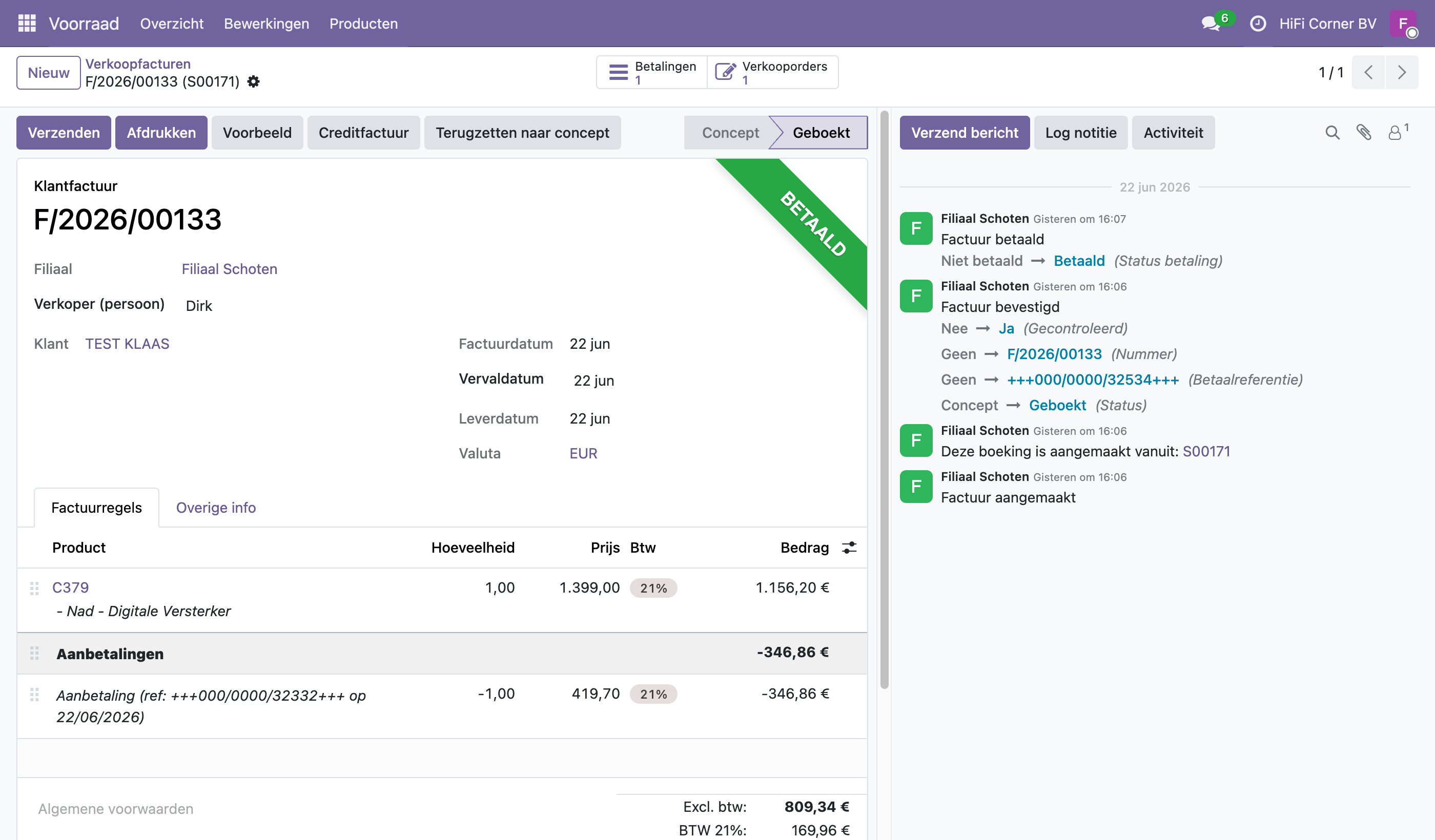This screenshot has height=840, width=1435.
Task: Grab the drag handle on C379 line
Action: tap(34, 589)
